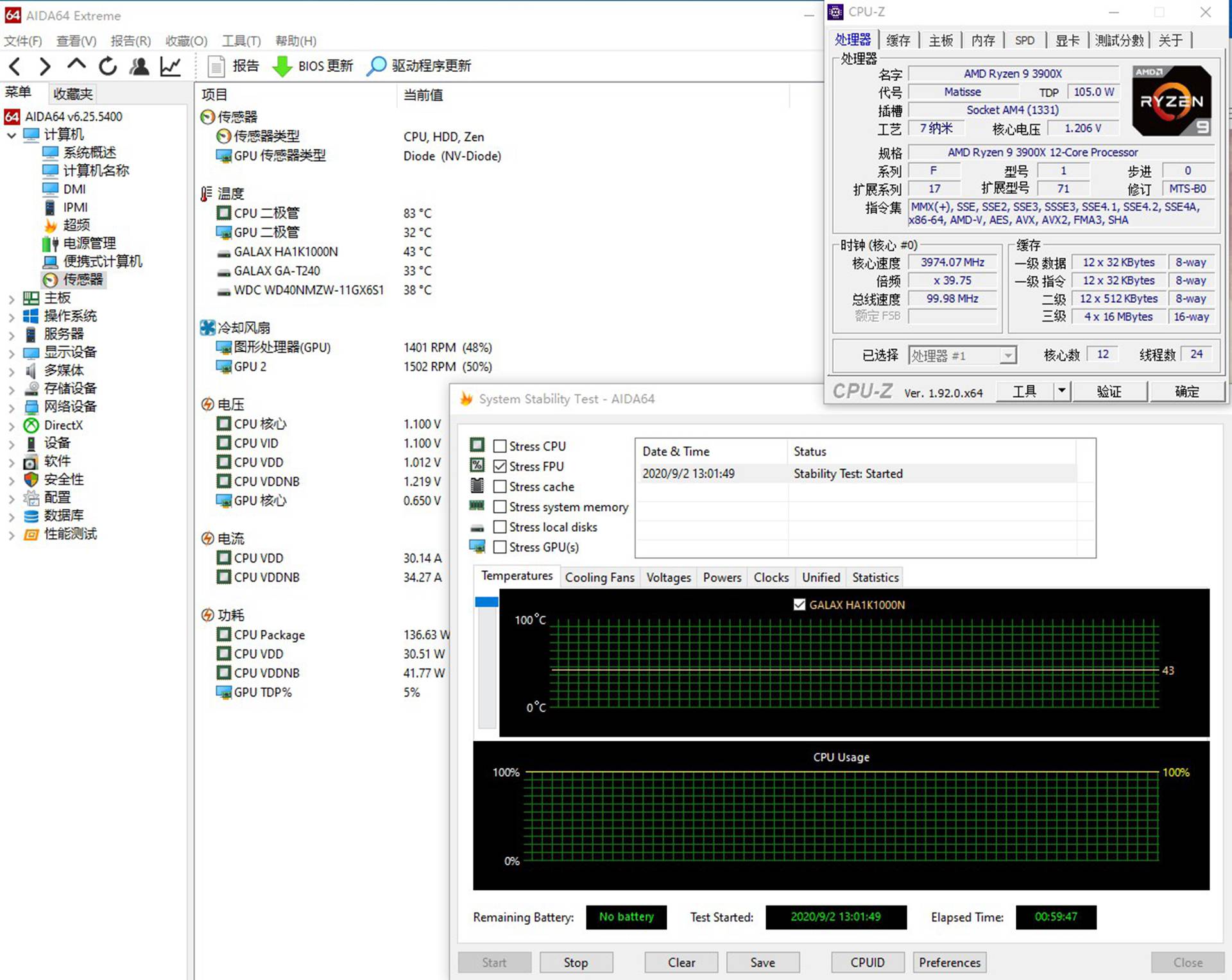Click the up-level arrow in AIDA64 toolbar
The image size is (1232, 980).
pos(76,64)
